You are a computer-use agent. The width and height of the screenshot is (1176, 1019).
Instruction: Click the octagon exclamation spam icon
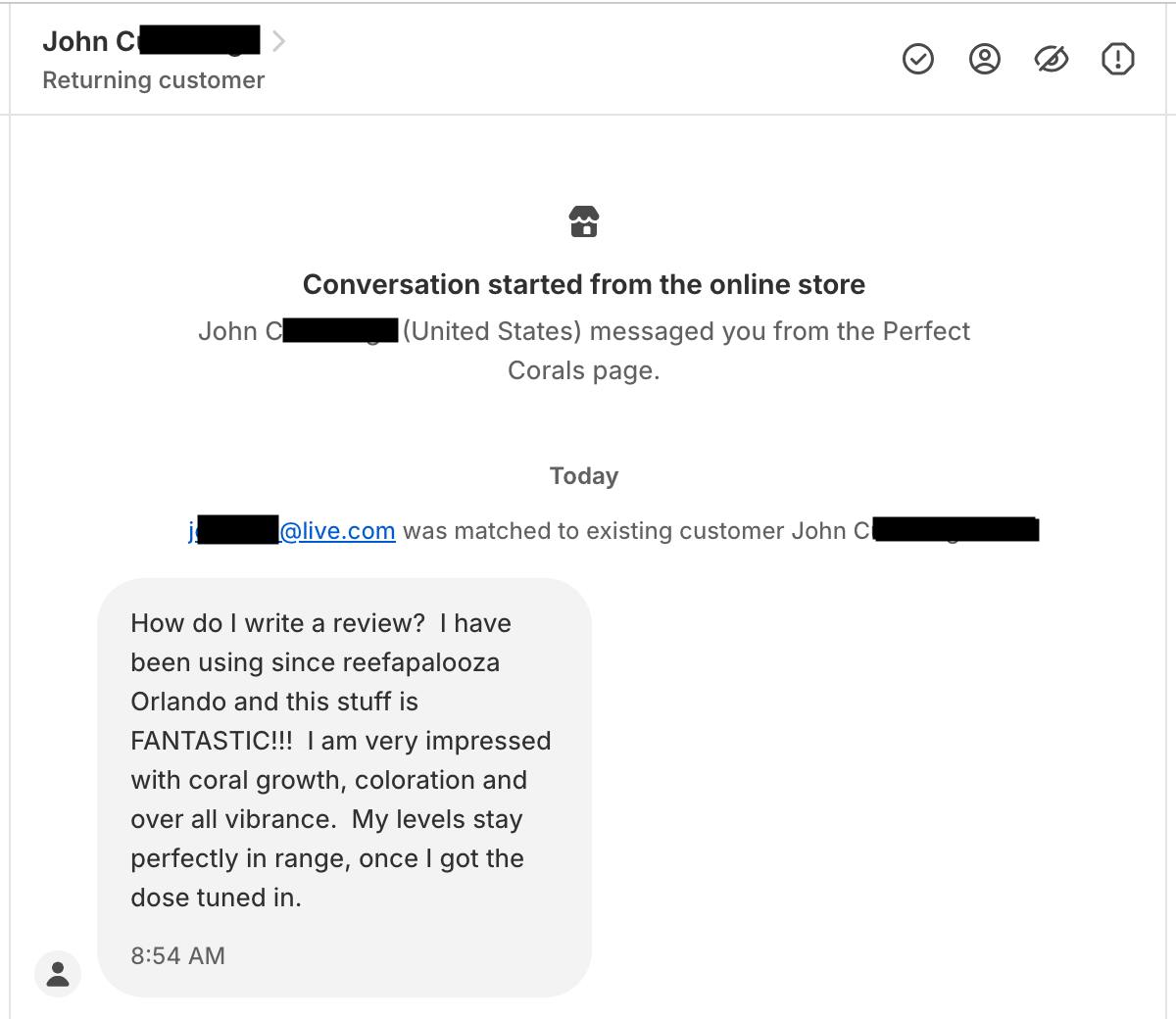pyautogui.click(x=1118, y=60)
